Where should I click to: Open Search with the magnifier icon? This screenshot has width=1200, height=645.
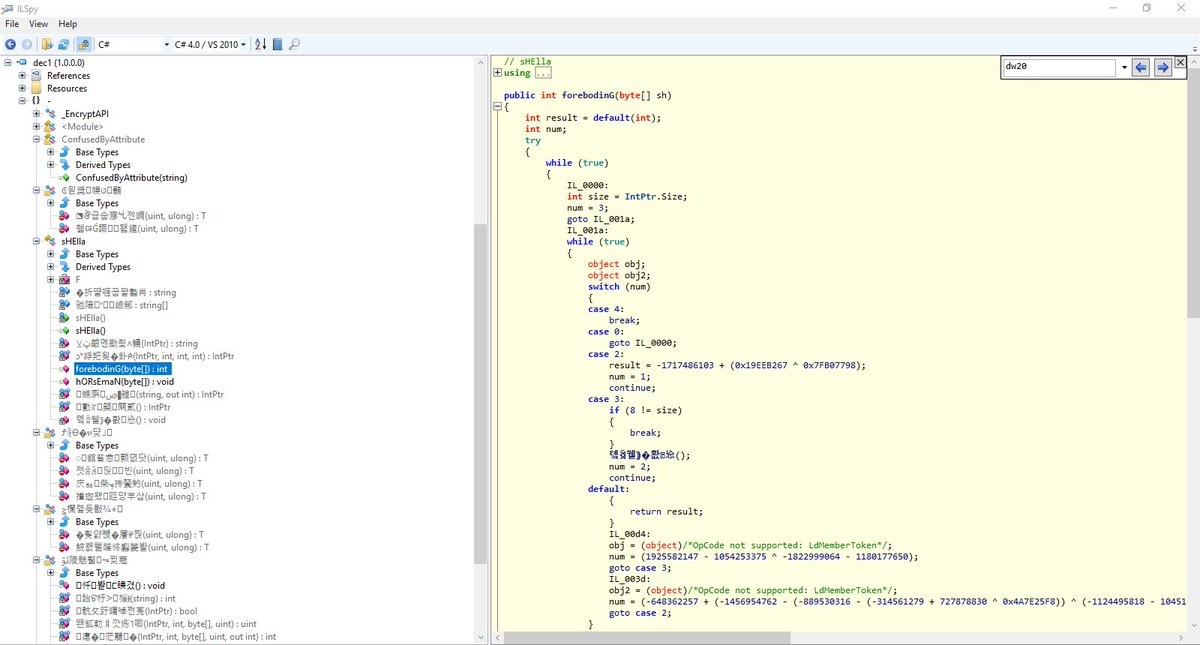(x=295, y=45)
